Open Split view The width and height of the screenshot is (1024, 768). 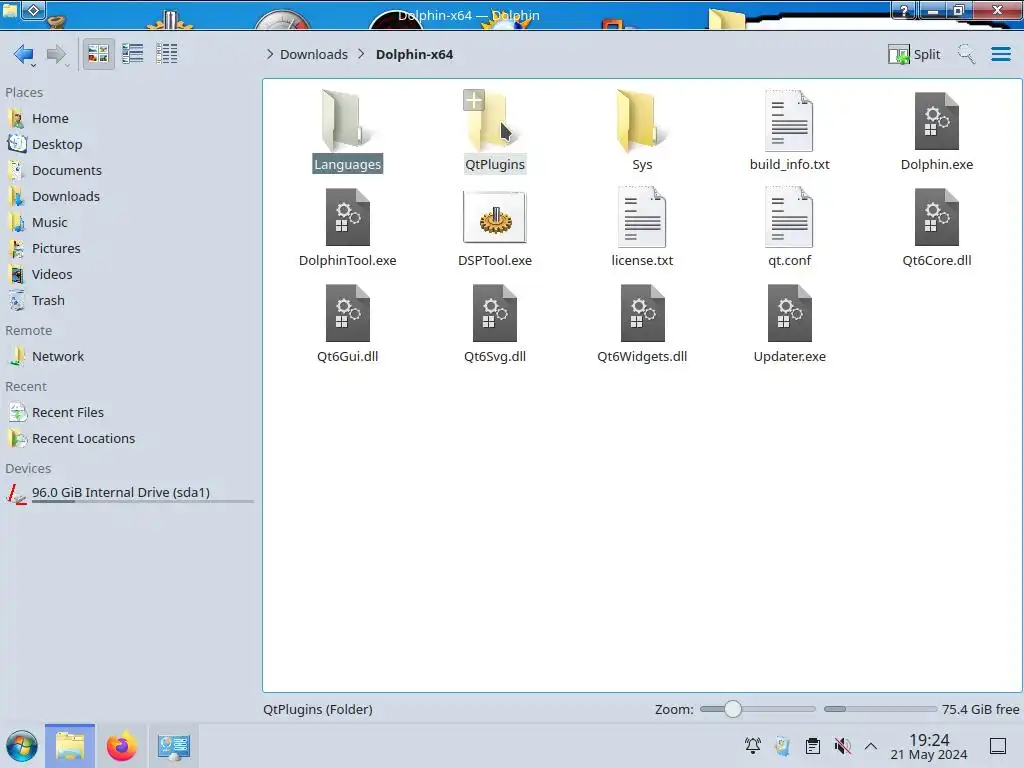pos(914,54)
